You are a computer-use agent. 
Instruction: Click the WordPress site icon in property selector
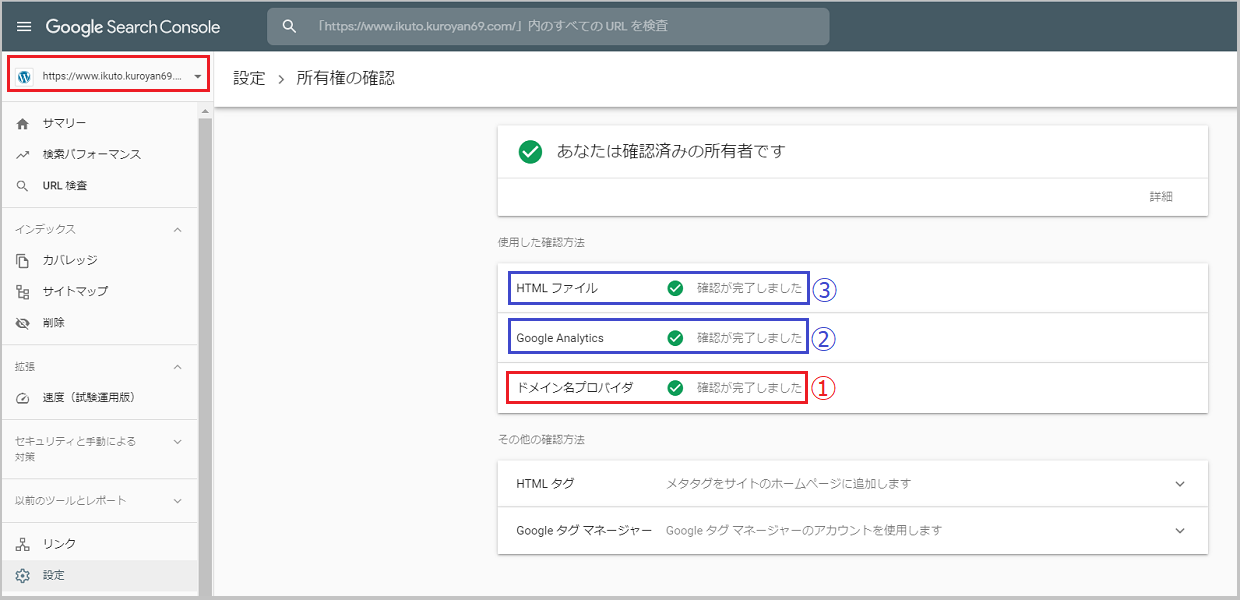(25, 76)
